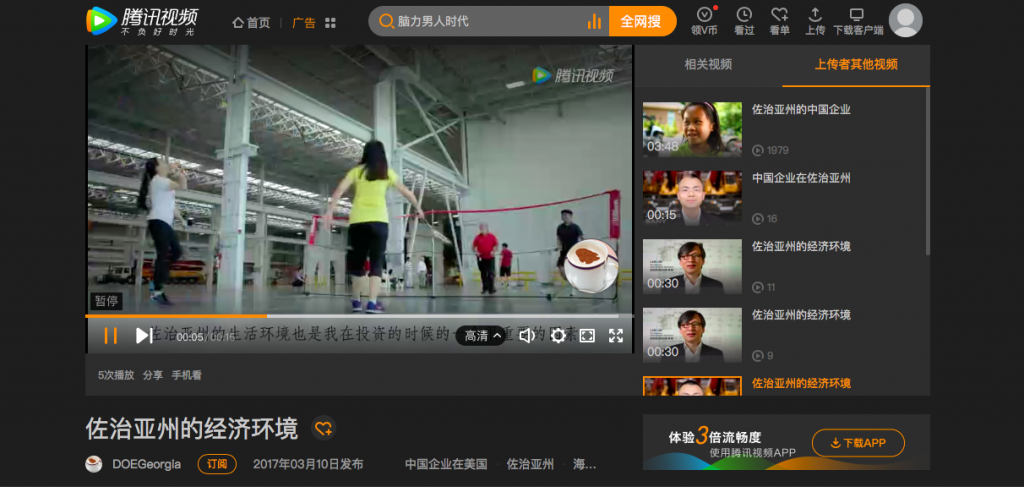Viewport: 1024px width, 492px height.
Task: Open player settings gear icon
Action: click(558, 336)
